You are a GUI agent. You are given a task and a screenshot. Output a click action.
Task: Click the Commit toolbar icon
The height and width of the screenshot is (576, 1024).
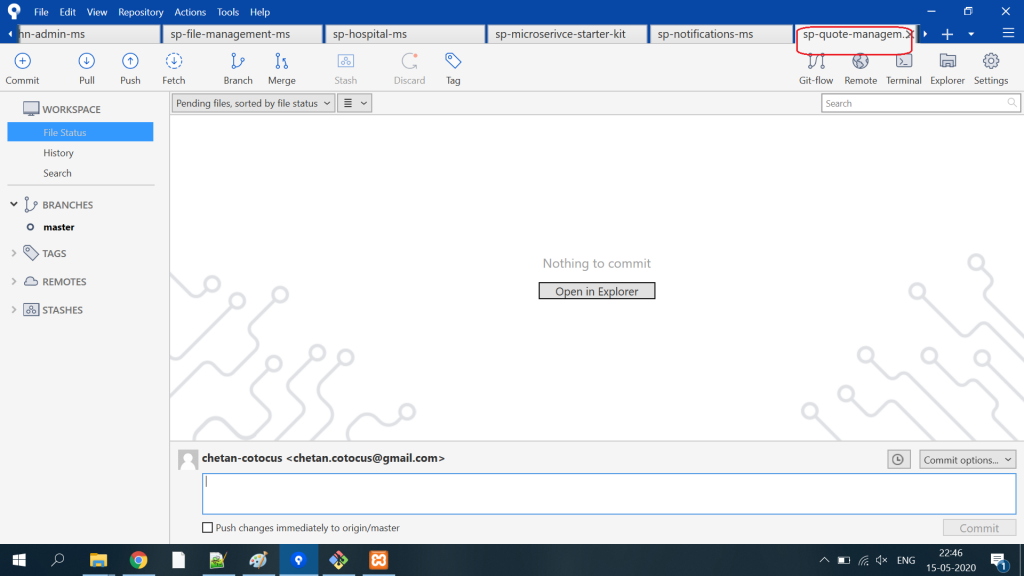22,61
